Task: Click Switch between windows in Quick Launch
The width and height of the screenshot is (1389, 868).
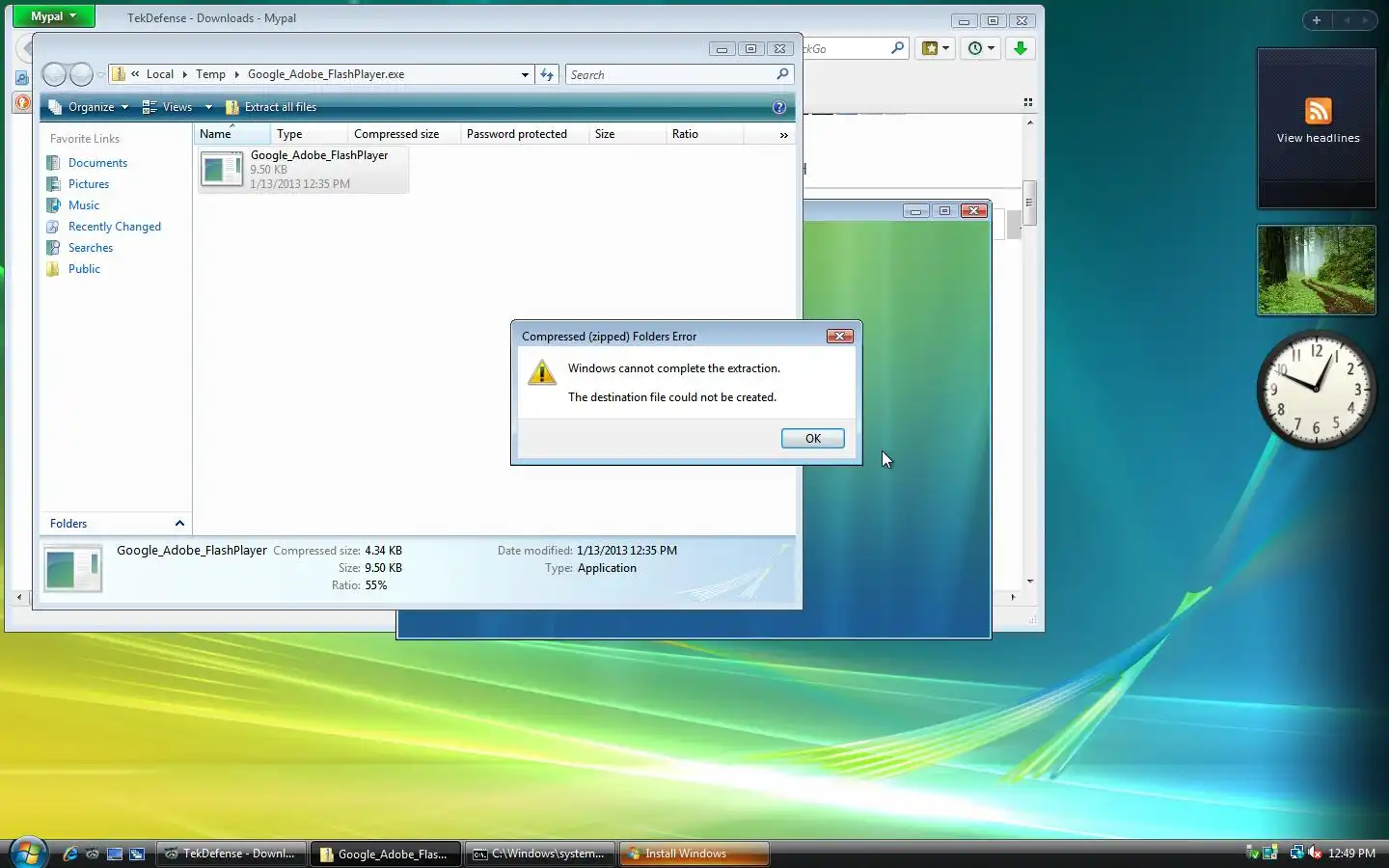Action: [137, 854]
